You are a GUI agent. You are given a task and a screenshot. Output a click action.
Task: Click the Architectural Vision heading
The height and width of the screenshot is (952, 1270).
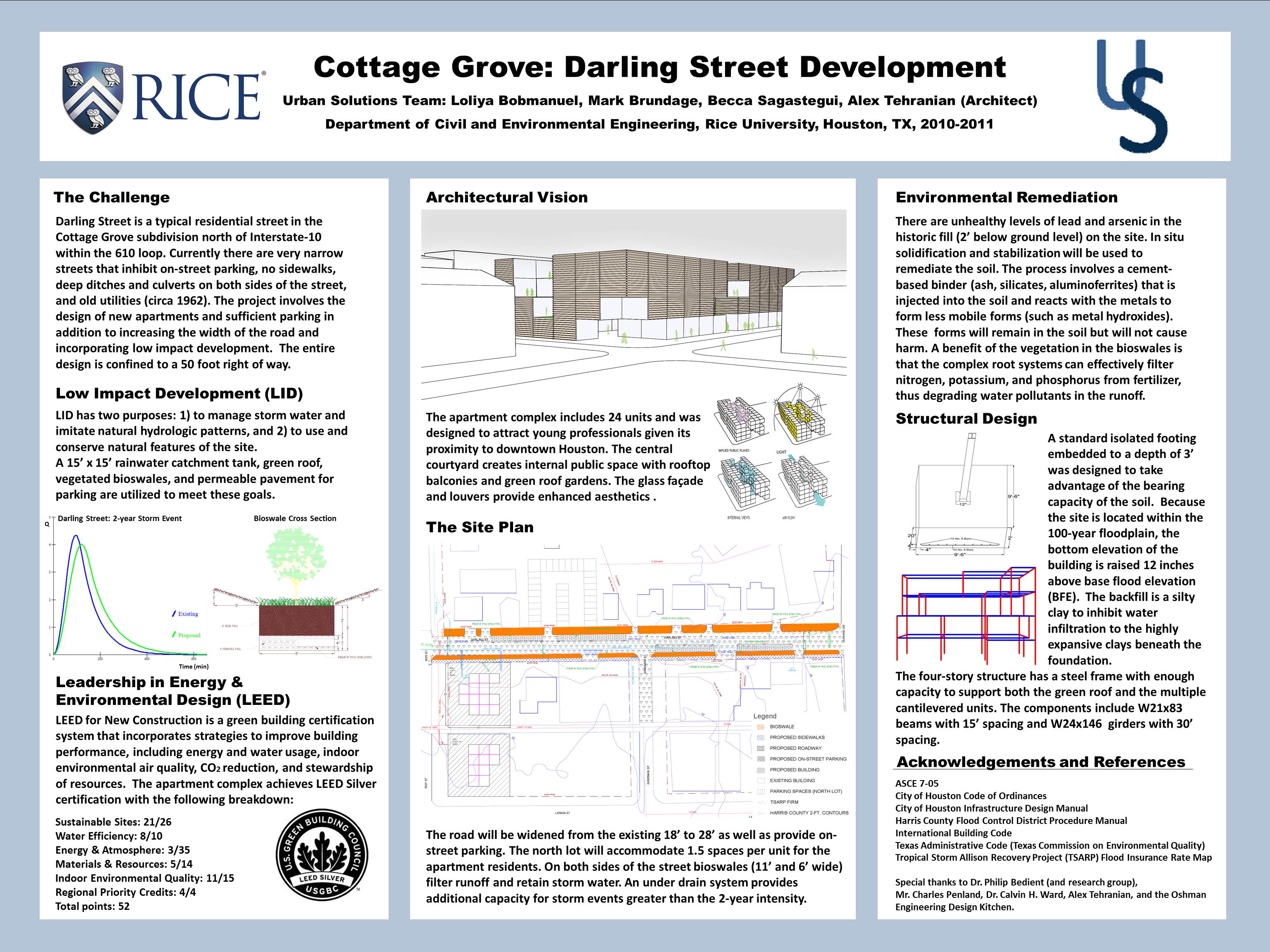506,198
